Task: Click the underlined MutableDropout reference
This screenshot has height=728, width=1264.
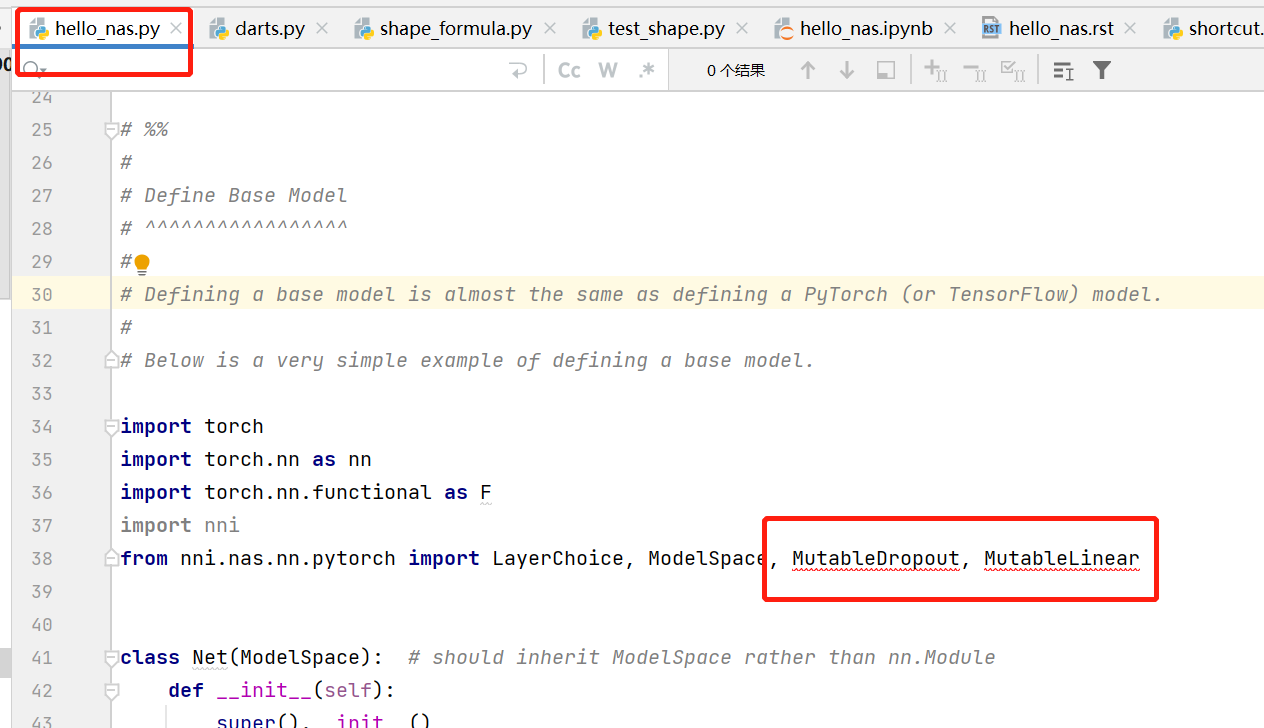Action: pos(875,558)
